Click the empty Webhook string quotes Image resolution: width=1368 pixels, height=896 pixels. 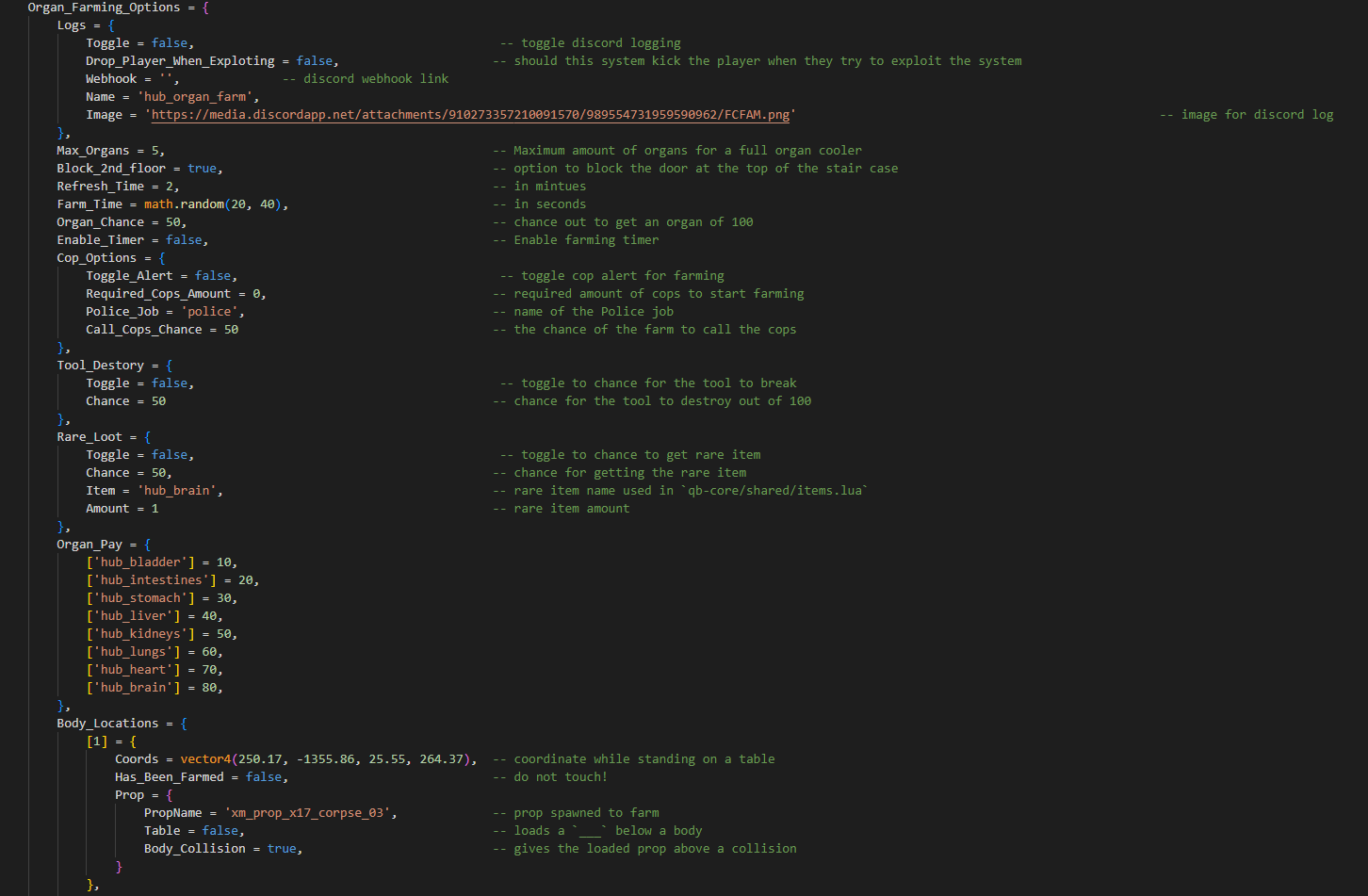pyautogui.click(x=166, y=79)
